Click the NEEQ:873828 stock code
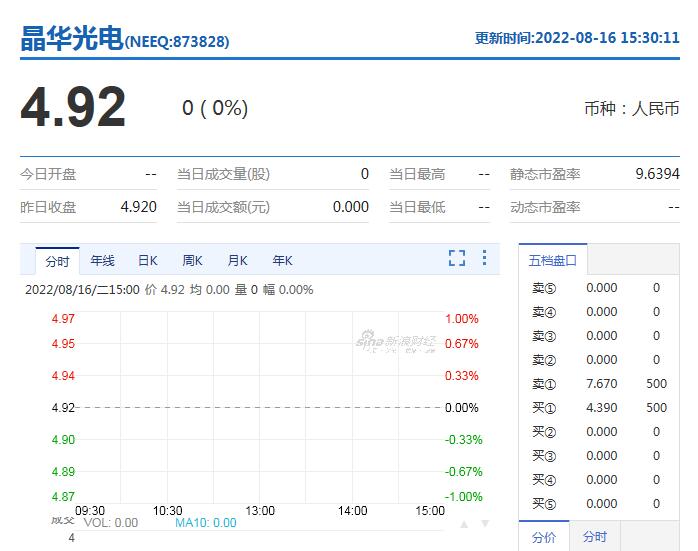The height and width of the screenshot is (551, 698). [177, 42]
